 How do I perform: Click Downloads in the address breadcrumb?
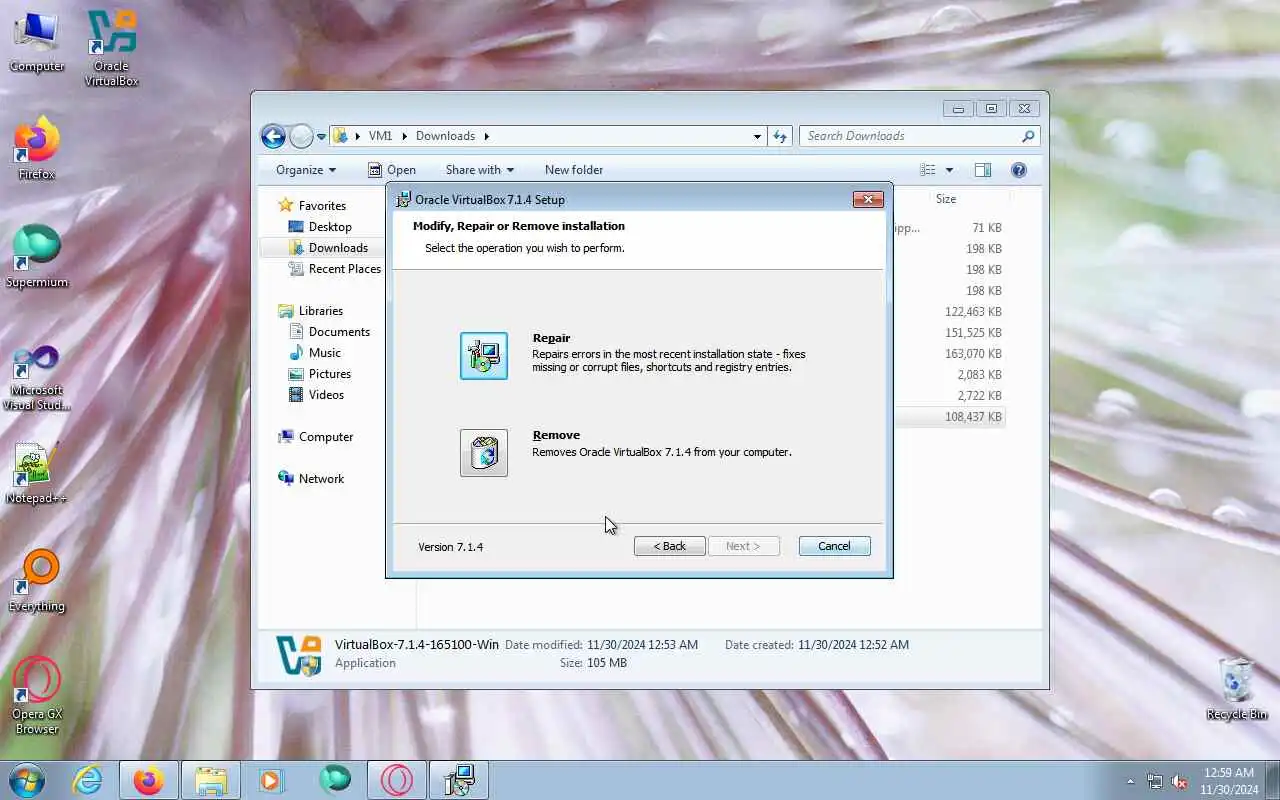pos(445,136)
